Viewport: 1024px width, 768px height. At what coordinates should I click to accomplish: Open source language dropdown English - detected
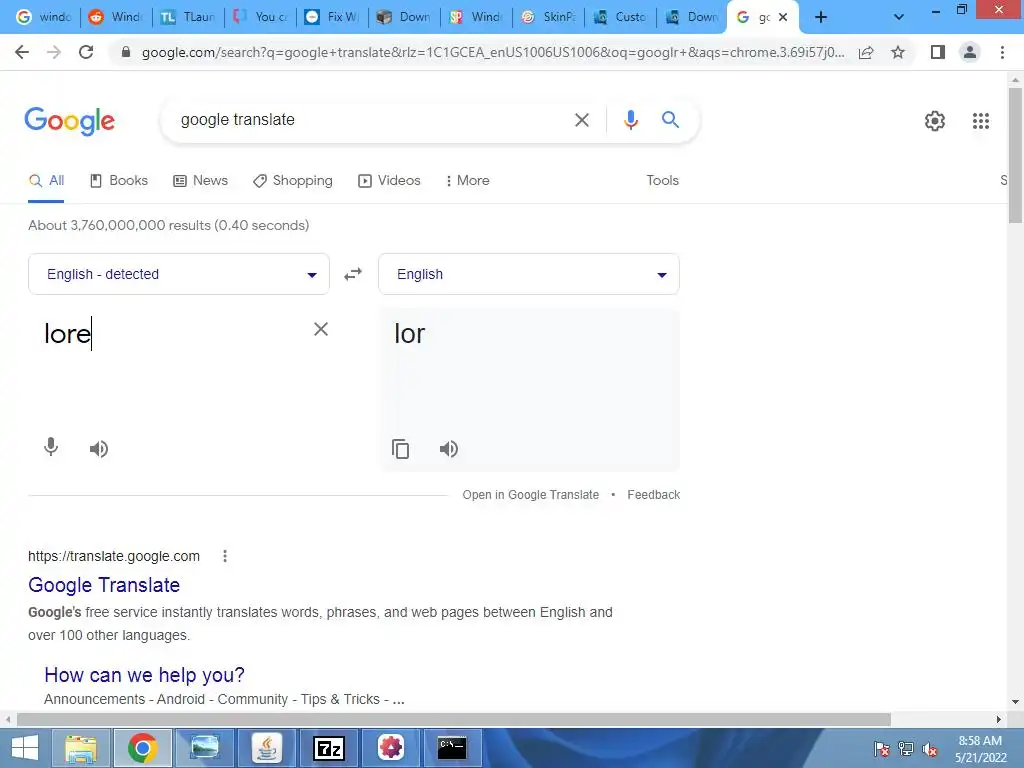pyautogui.click(x=179, y=274)
